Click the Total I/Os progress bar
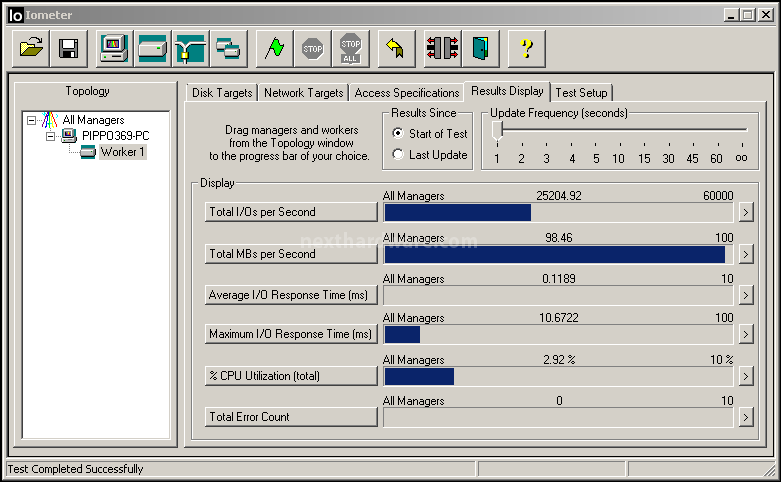 click(558, 213)
